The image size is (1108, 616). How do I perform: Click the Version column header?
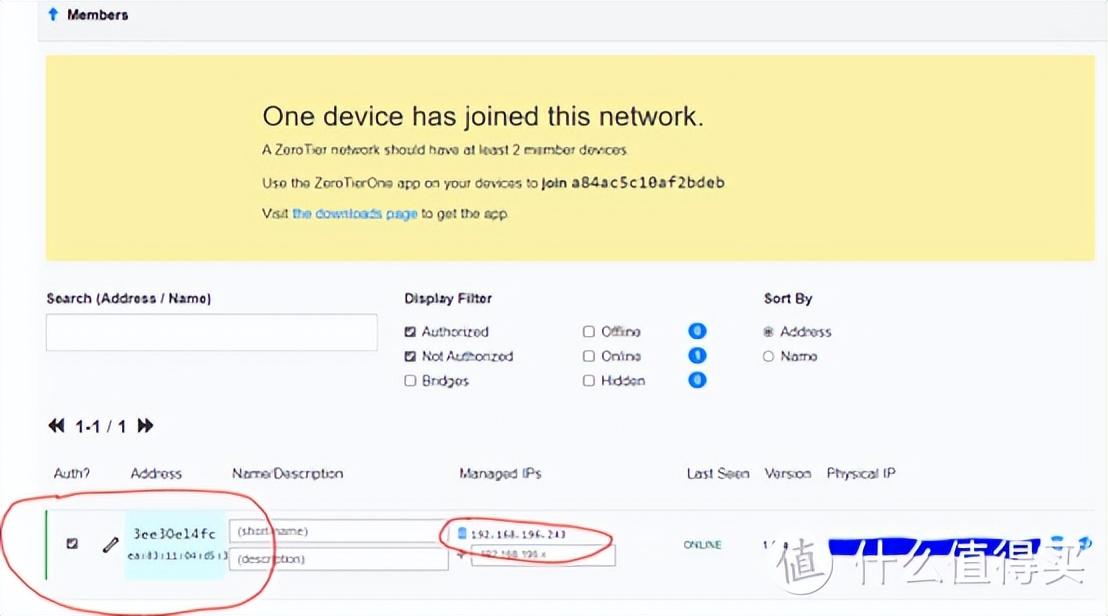pyautogui.click(x=787, y=473)
